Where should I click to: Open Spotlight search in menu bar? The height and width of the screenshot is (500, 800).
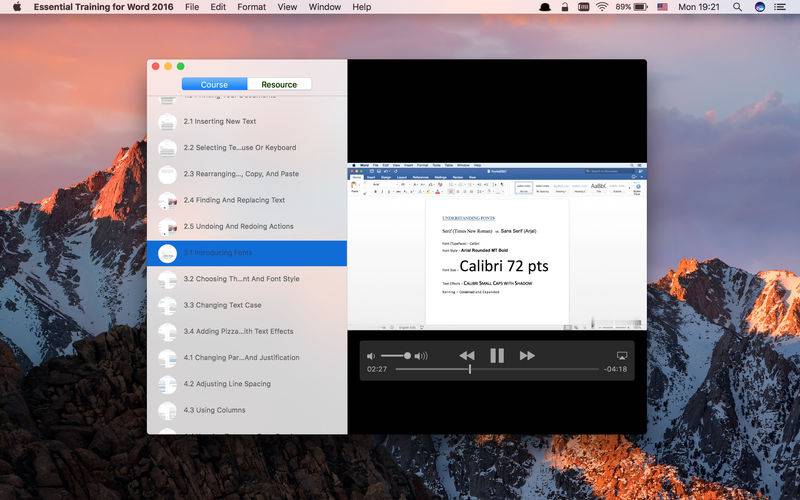737,7
